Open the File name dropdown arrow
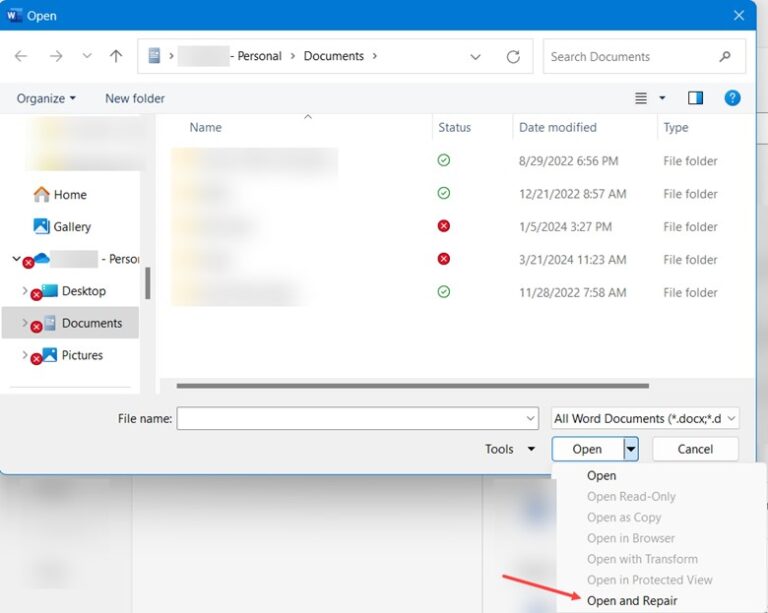768x613 pixels. click(x=530, y=419)
